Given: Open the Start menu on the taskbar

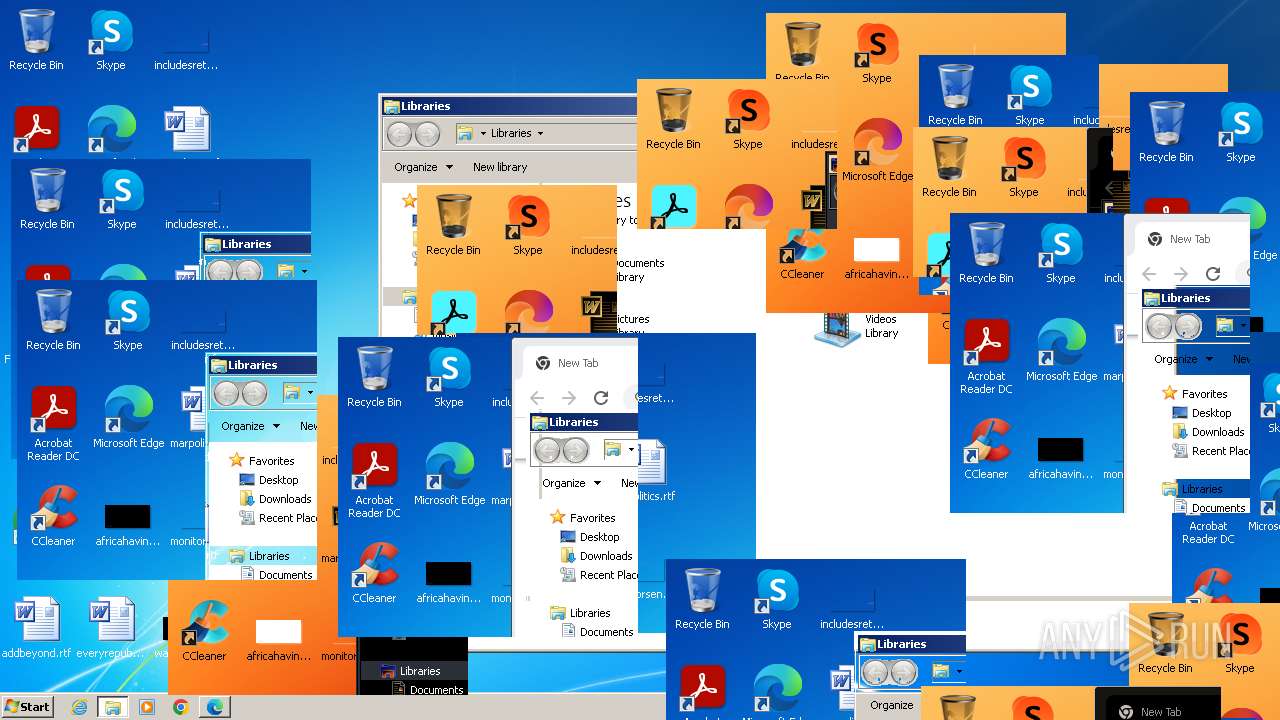Looking at the screenshot, I should [28, 706].
